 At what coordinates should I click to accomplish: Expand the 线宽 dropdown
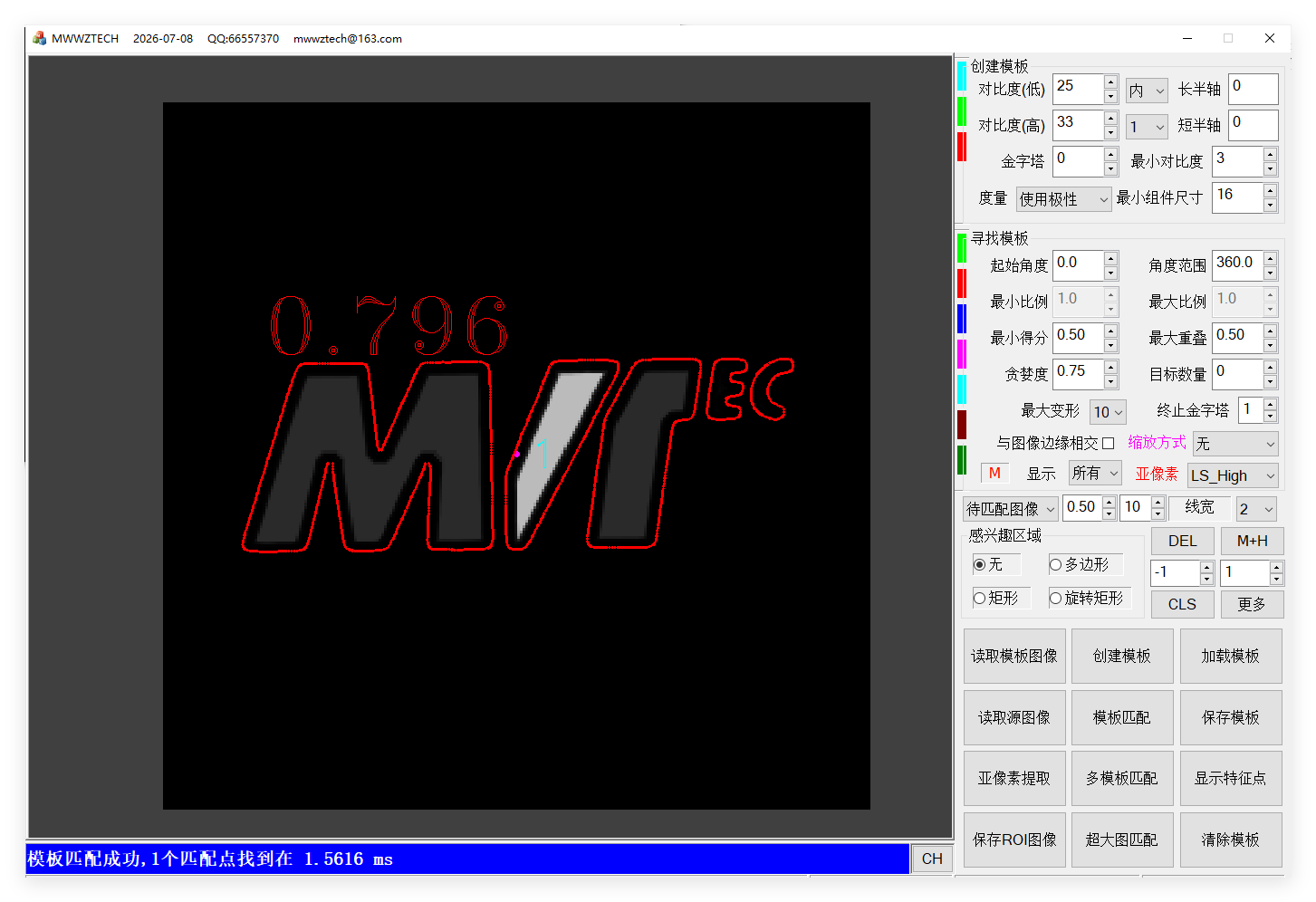1256,509
